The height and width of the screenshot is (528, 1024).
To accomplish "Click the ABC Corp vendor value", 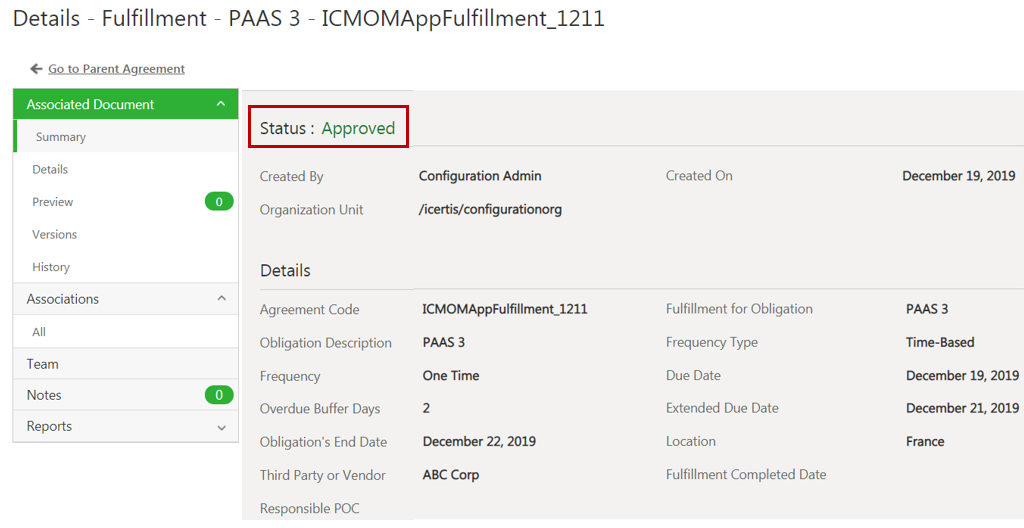I will [x=450, y=475].
